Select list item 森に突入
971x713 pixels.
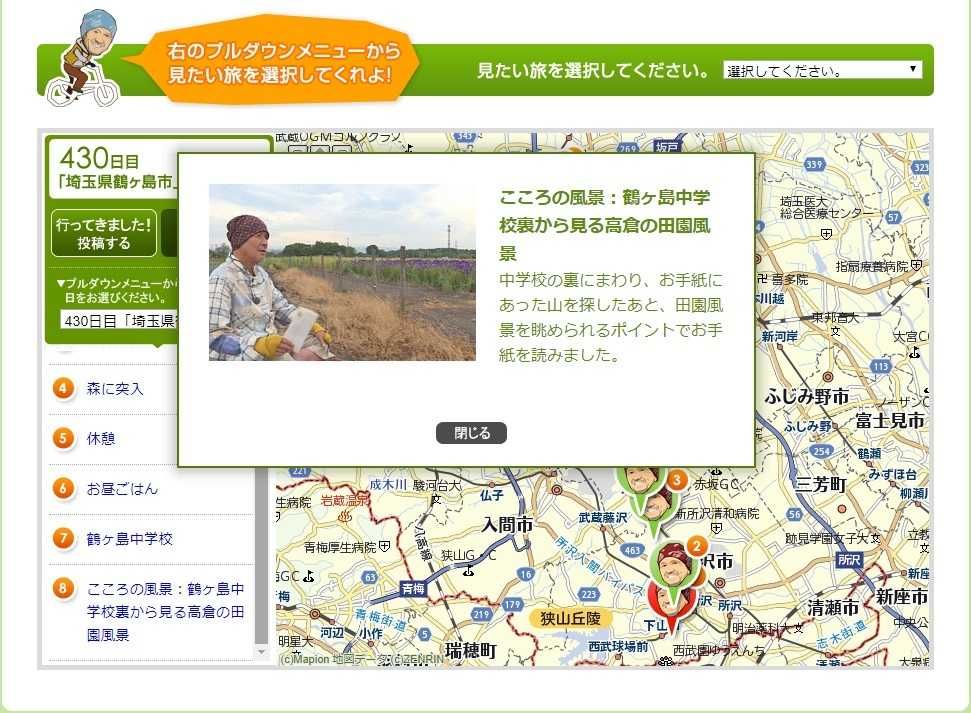[115, 389]
